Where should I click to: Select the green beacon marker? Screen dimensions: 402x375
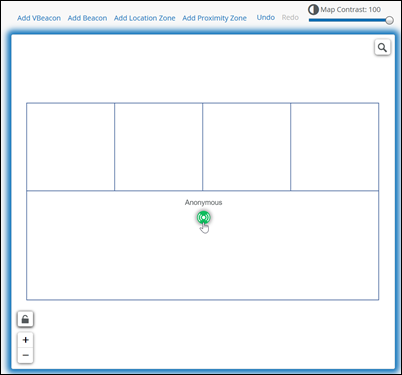[x=204, y=218]
